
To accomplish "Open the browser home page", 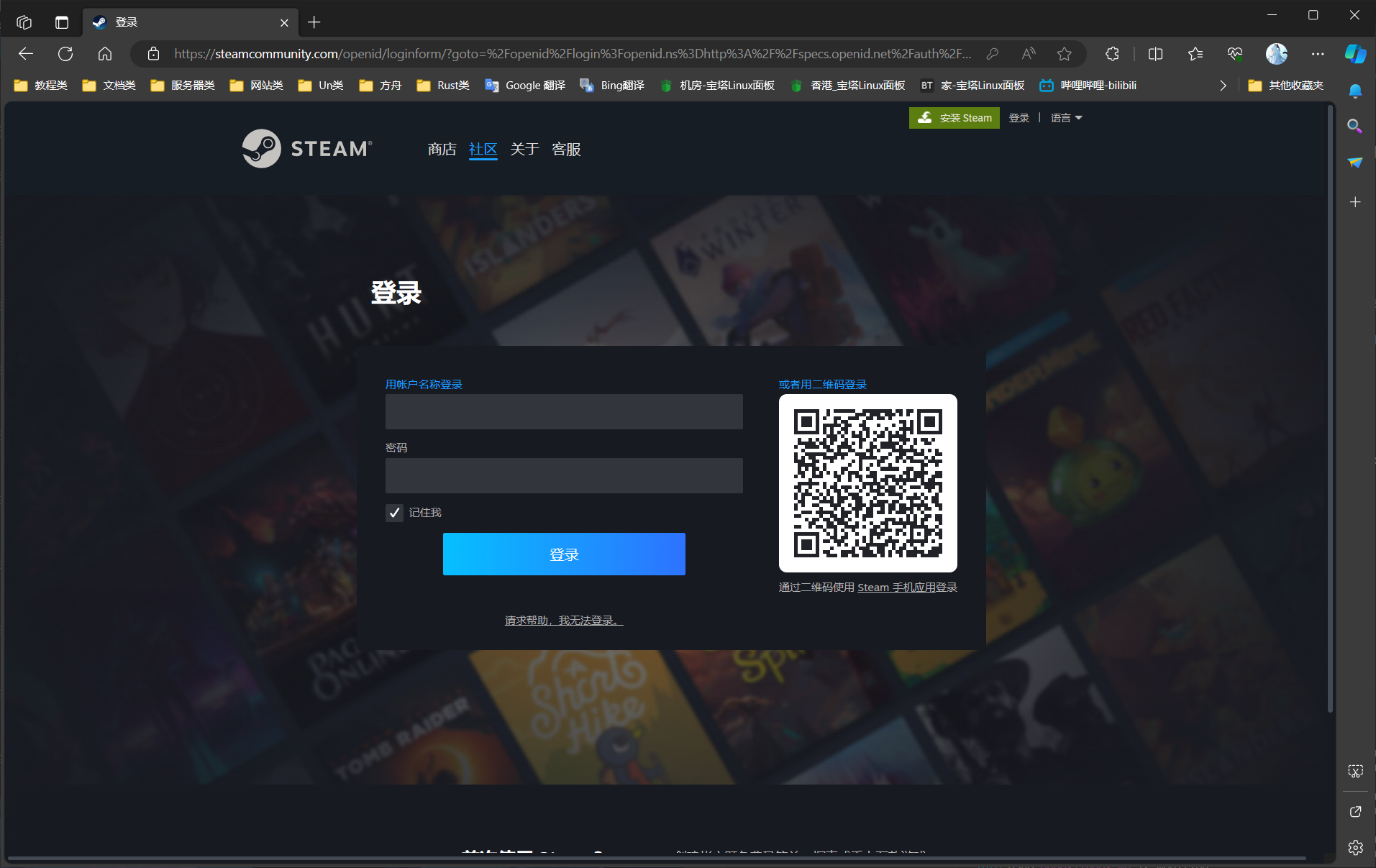I will click(x=105, y=54).
